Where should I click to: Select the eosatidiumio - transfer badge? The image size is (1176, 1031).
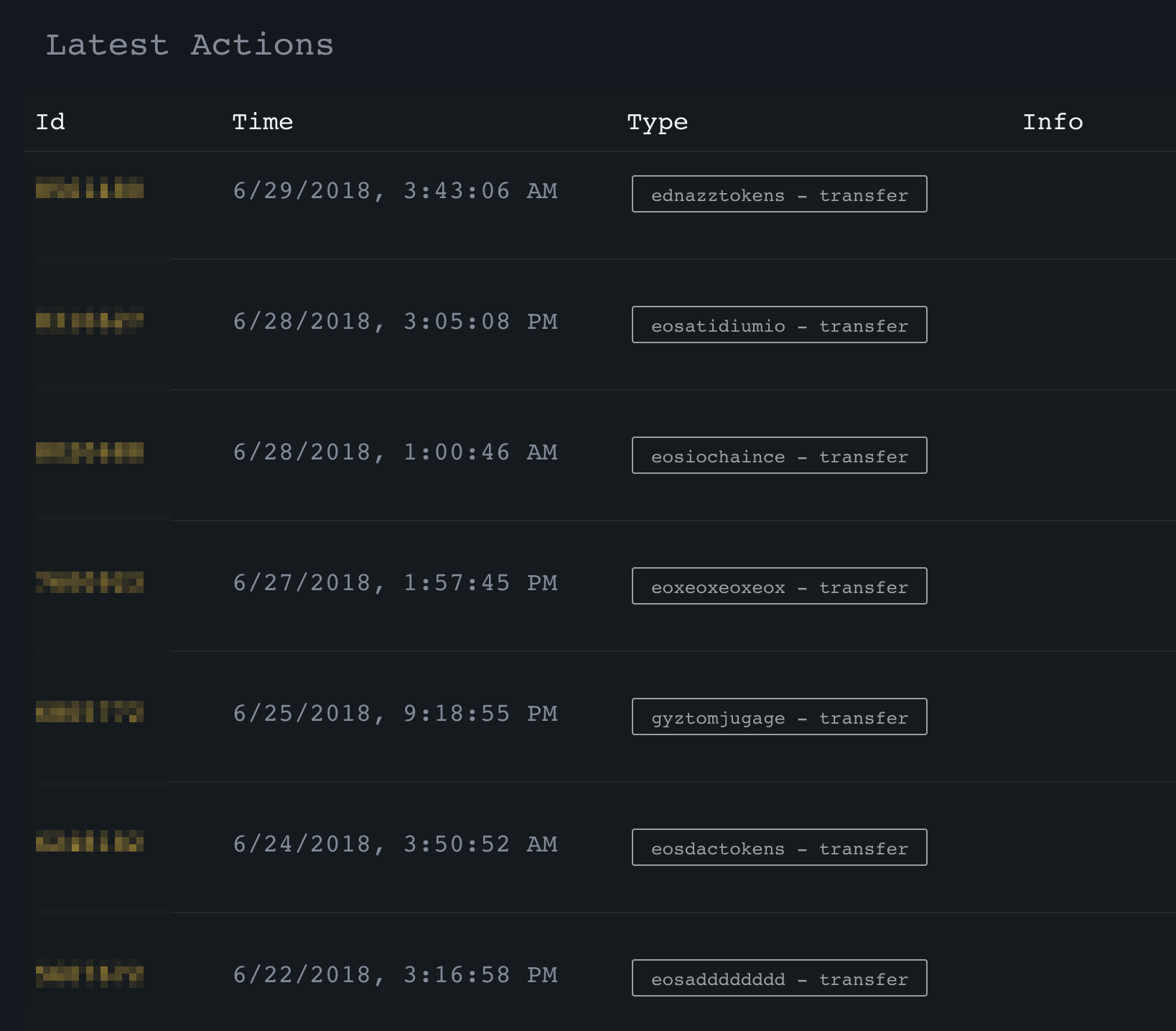[x=779, y=325]
